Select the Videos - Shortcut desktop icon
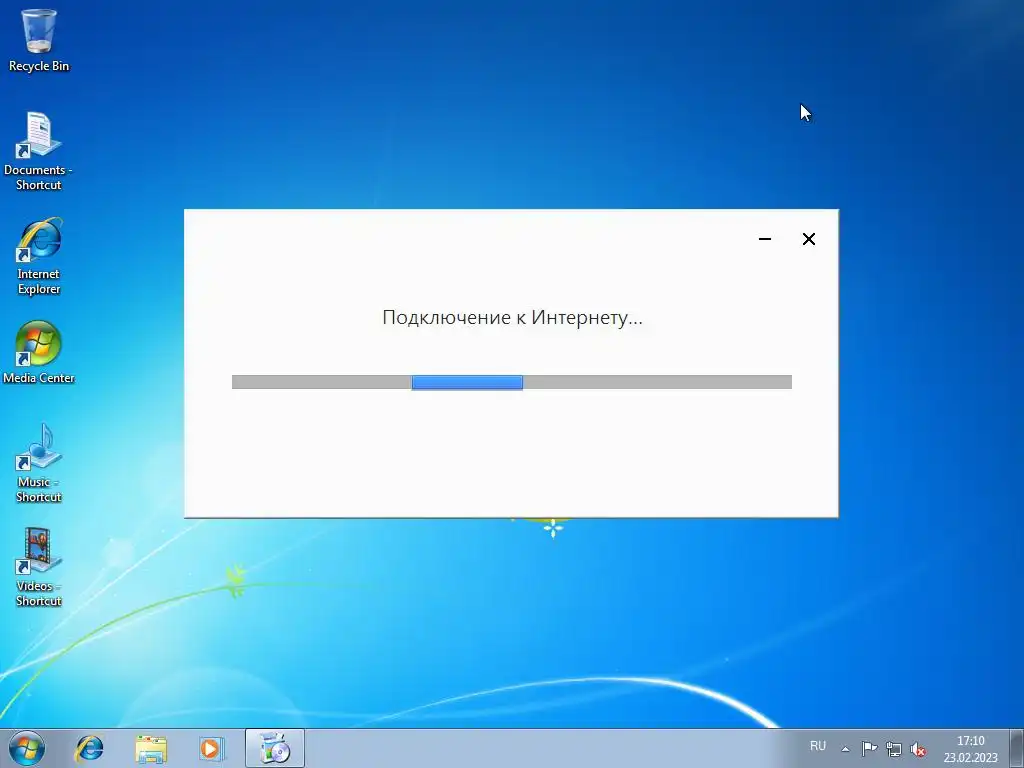 pyautogui.click(x=39, y=568)
